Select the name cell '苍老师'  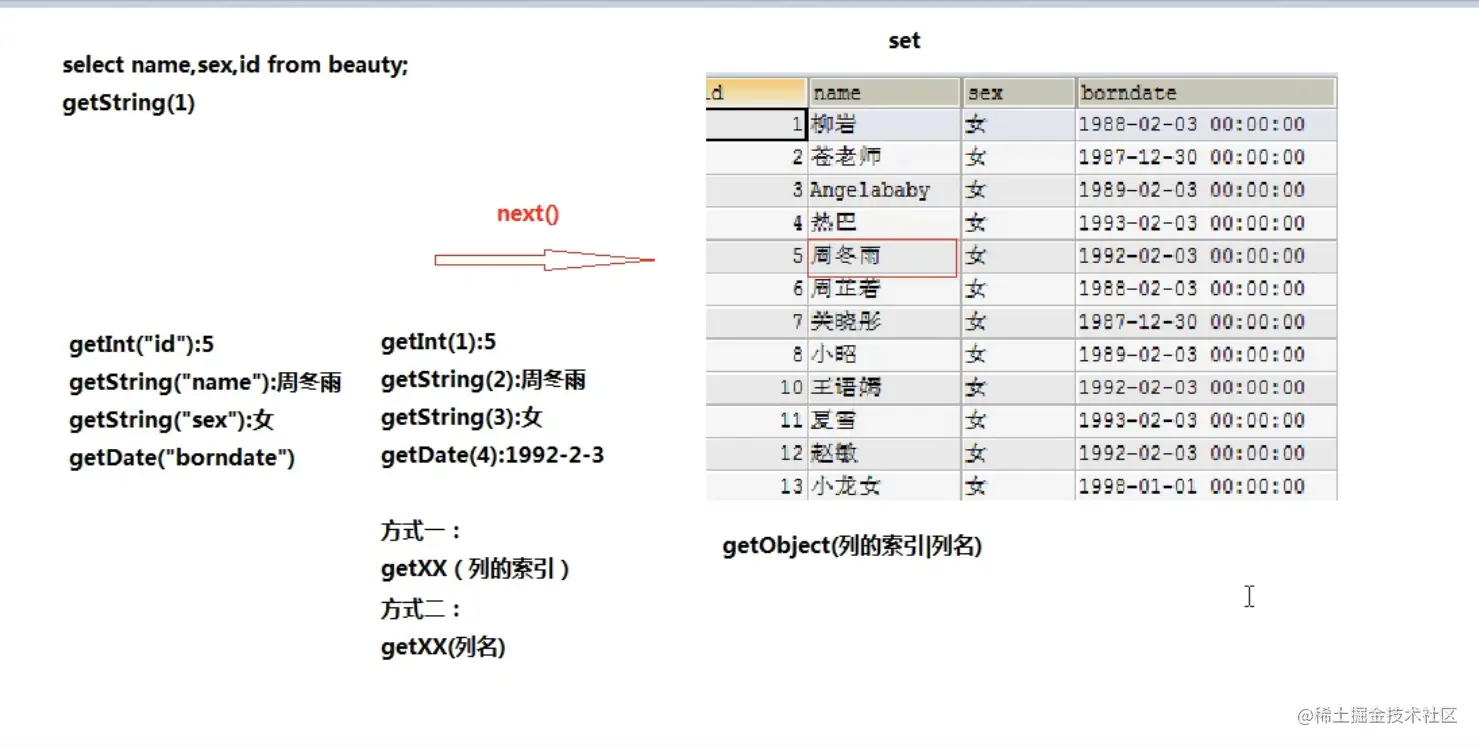pyautogui.click(x=884, y=157)
